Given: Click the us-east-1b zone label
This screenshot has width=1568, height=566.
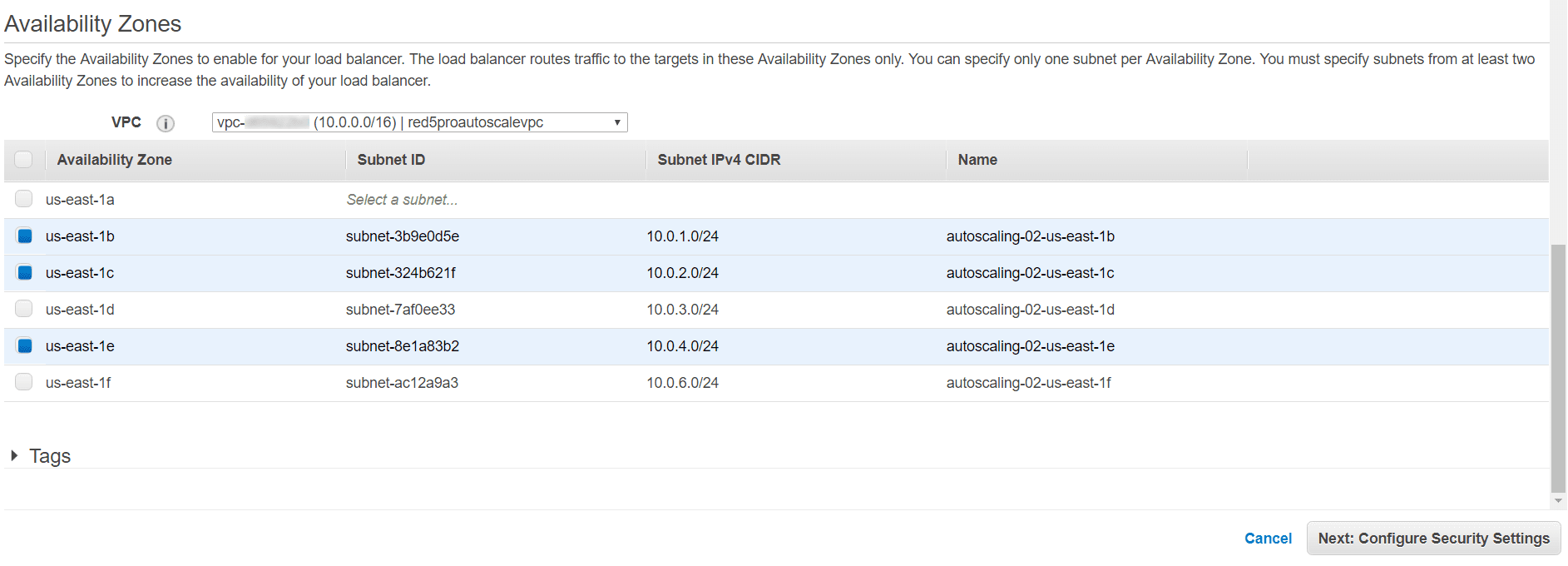Looking at the screenshot, I should point(80,236).
